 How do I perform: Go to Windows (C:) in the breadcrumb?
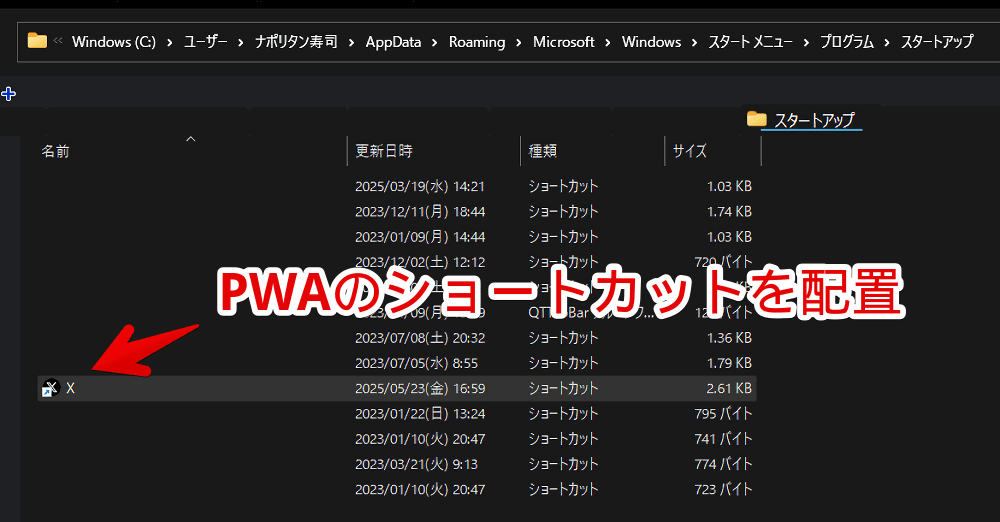(114, 42)
